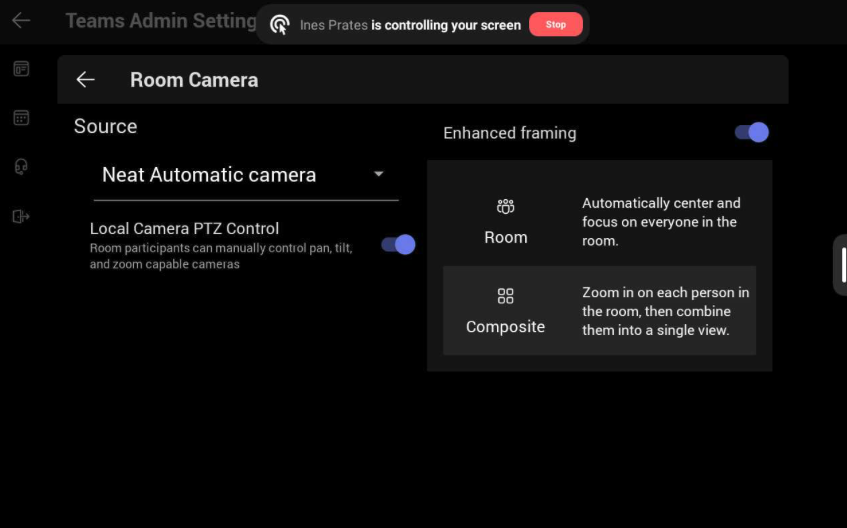Image resolution: width=847 pixels, height=528 pixels.
Task: Select the Composite framing label
Action: (x=505, y=327)
